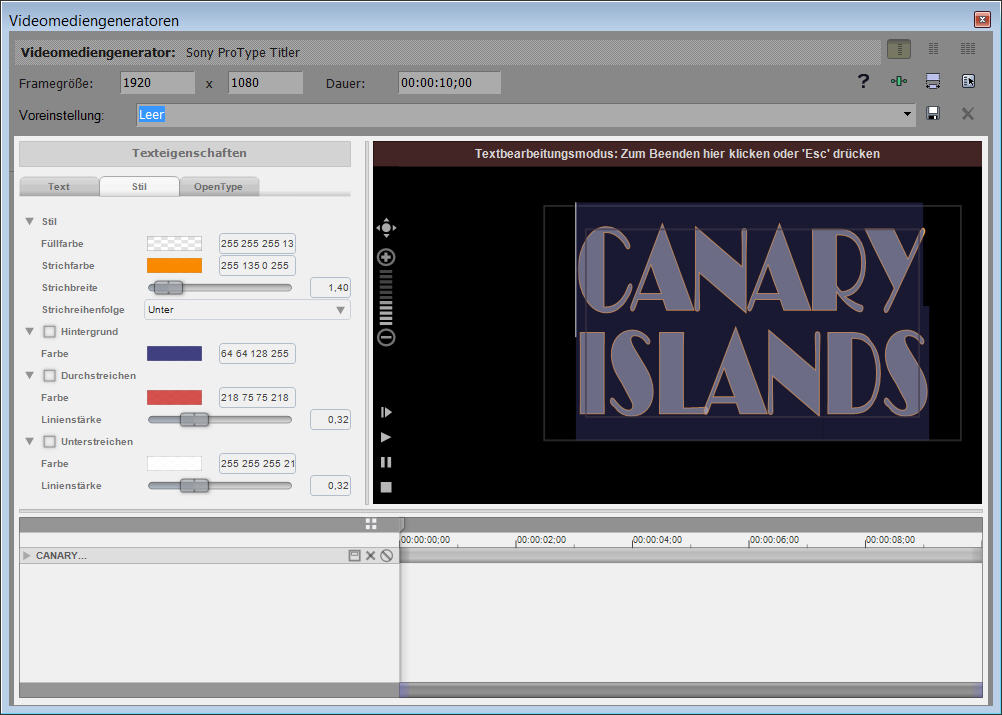
Task: Click the help question mark icon
Action: (x=864, y=82)
